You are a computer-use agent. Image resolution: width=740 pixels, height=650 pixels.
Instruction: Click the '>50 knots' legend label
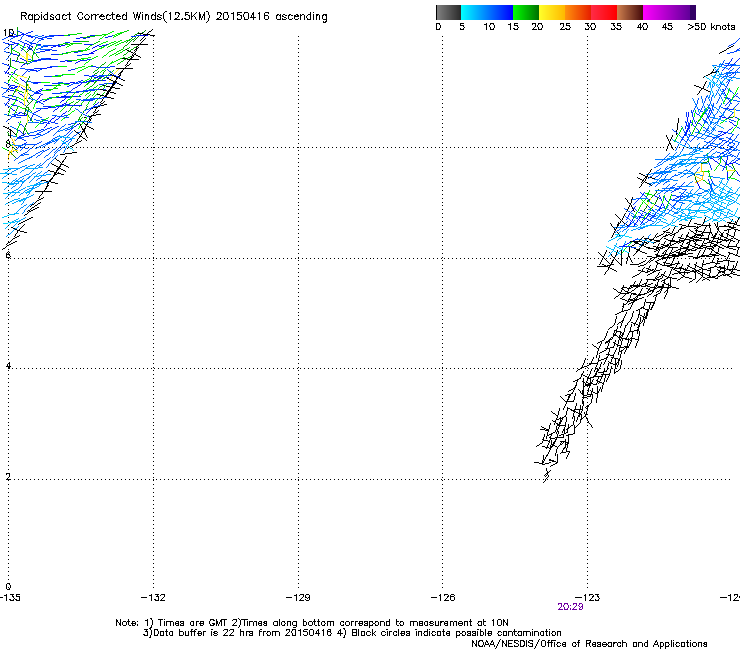(711, 26)
